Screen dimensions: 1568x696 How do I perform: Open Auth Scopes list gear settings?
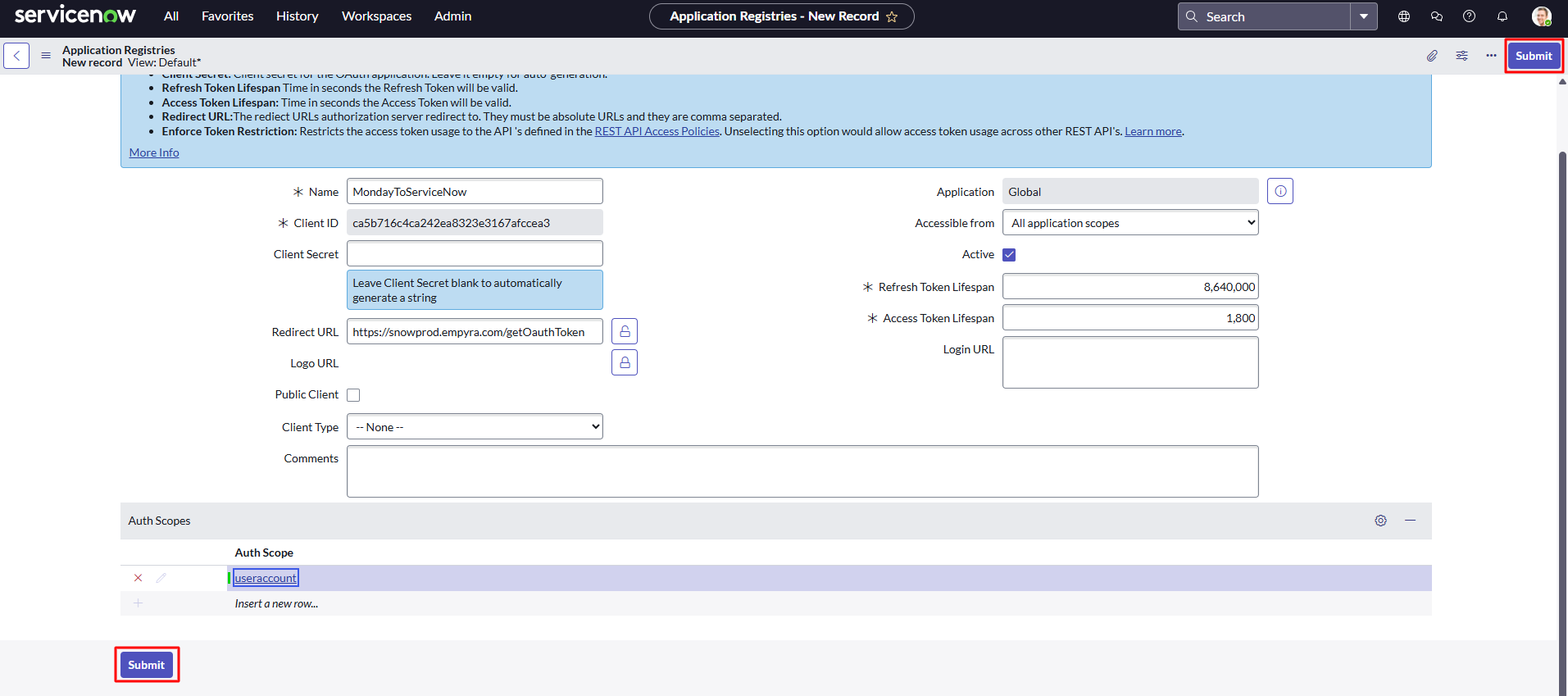(1381, 521)
